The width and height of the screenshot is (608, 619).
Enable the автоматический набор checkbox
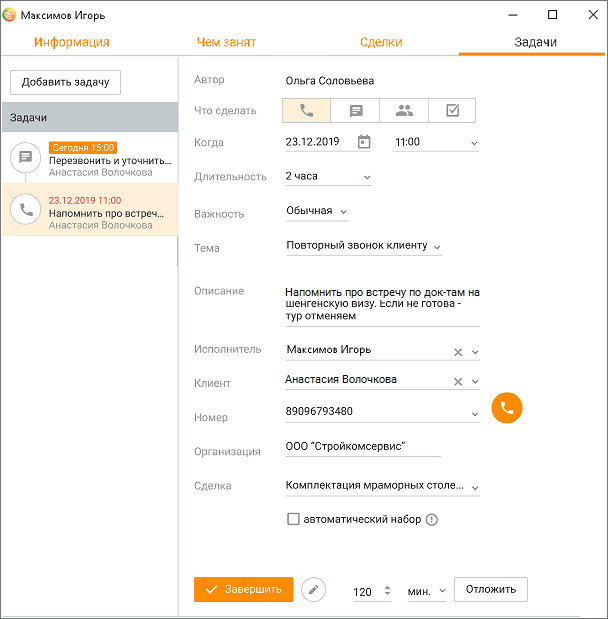(293, 519)
